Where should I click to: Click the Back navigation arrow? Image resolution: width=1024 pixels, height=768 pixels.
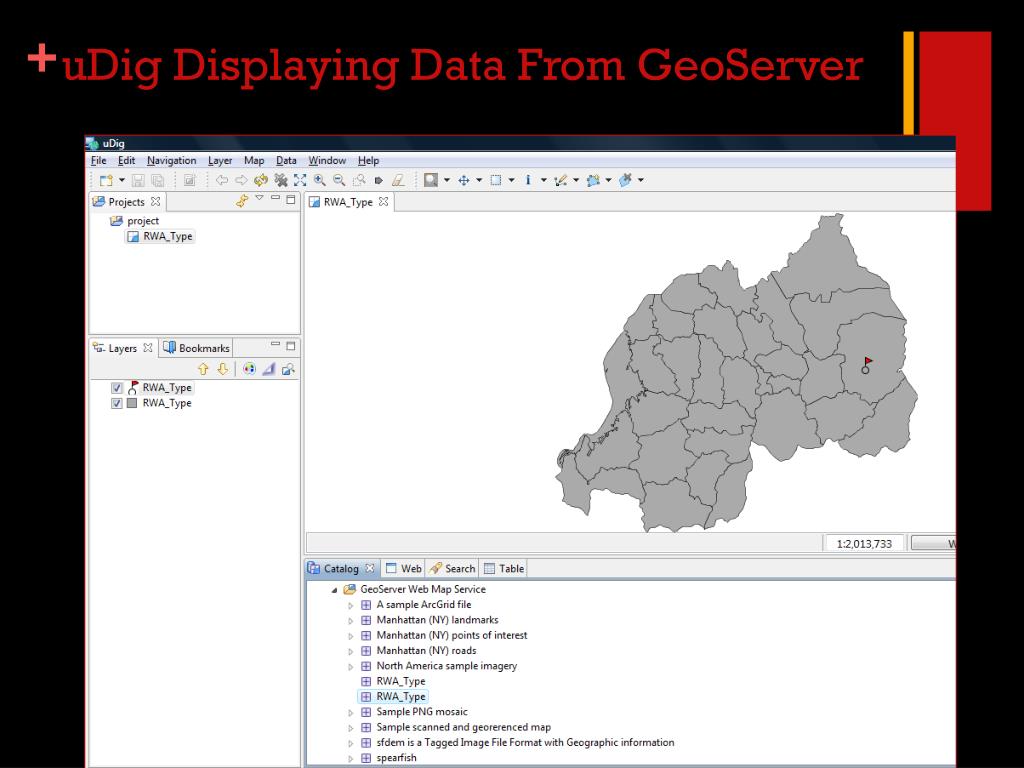point(222,180)
